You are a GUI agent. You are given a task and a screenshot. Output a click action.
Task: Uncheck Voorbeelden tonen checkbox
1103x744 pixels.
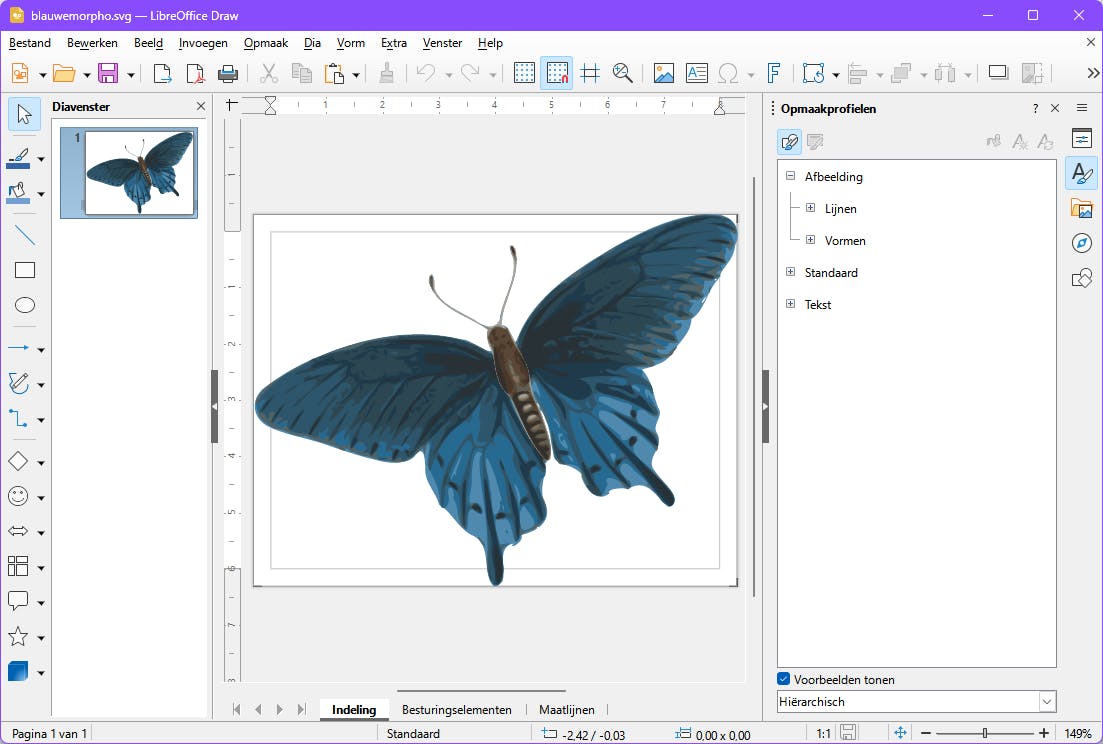click(785, 679)
